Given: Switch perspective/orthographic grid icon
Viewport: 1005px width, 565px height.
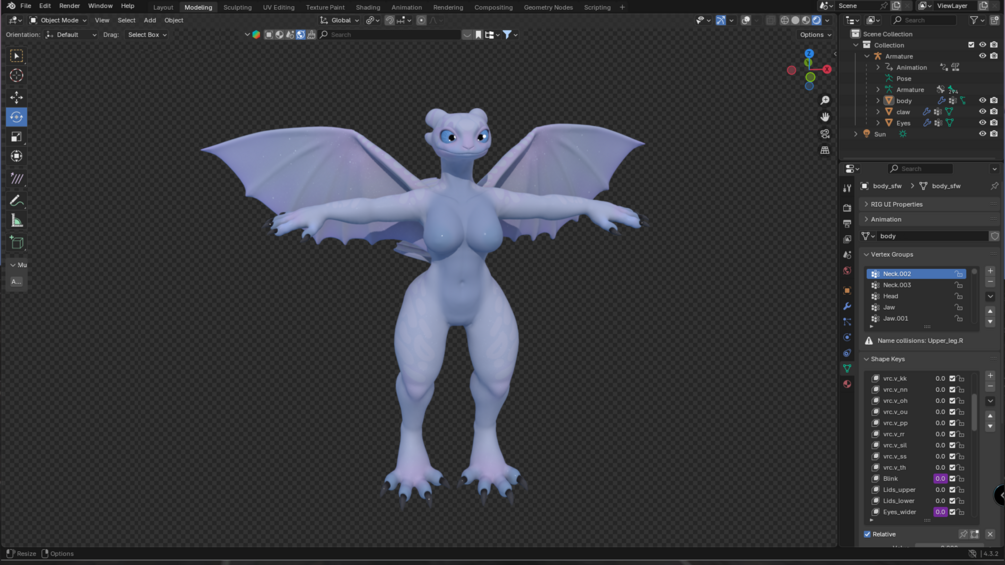Looking at the screenshot, I should tap(825, 150).
